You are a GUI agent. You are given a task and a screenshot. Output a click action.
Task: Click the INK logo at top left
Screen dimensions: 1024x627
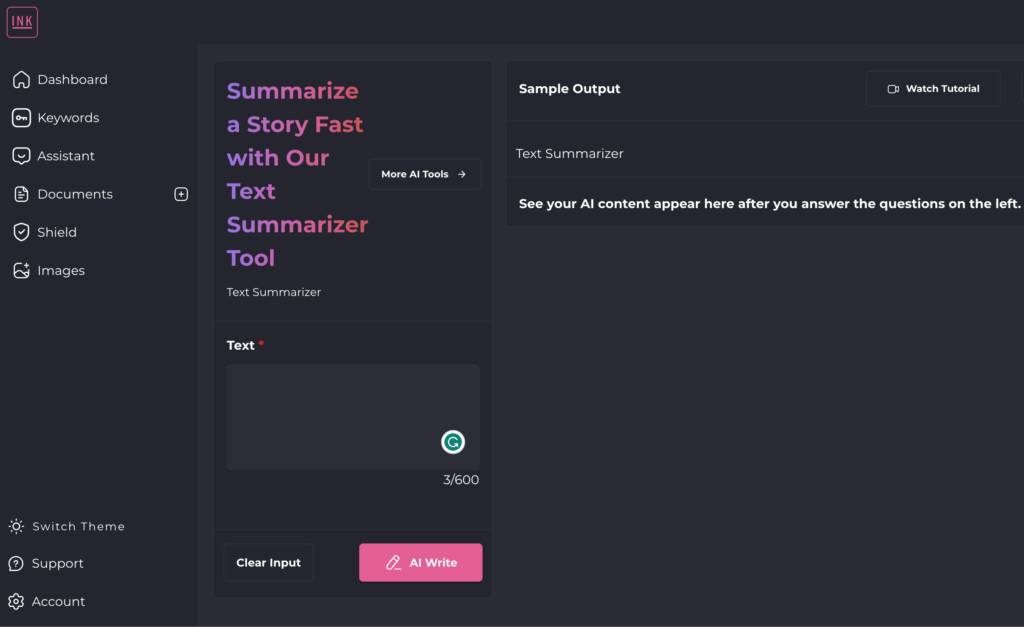click(22, 21)
